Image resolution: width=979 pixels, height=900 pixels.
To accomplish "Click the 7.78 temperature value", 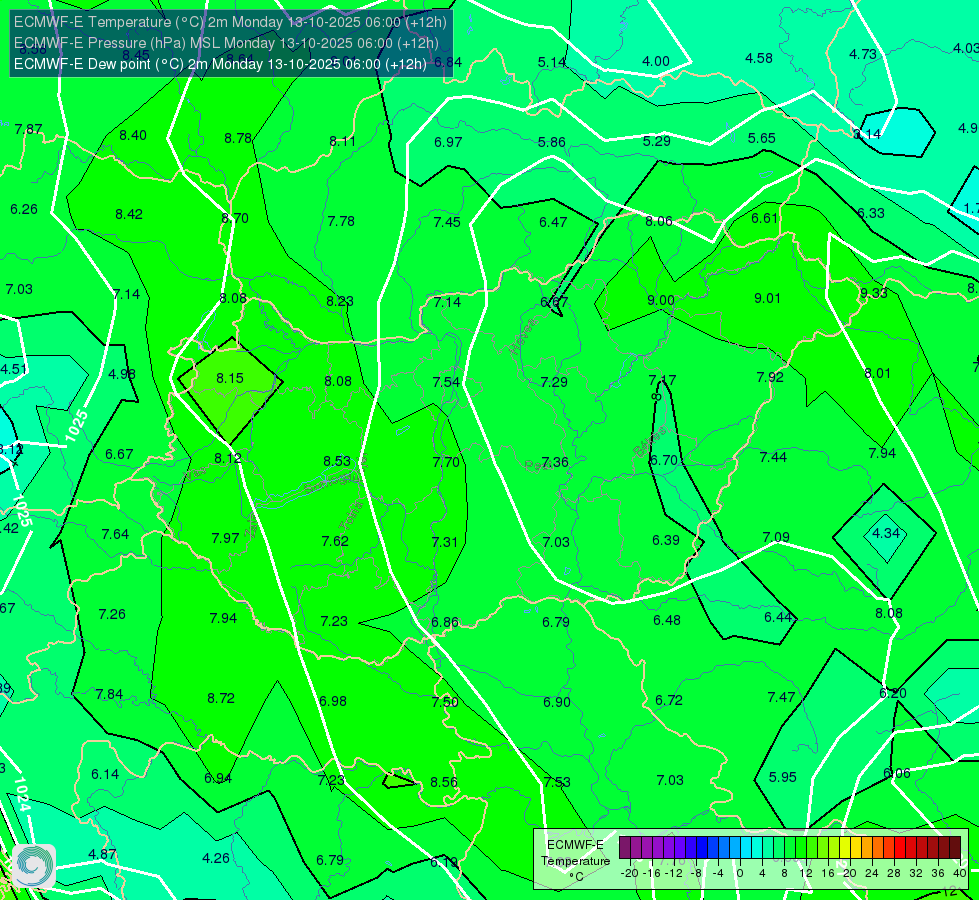I will pos(341,221).
